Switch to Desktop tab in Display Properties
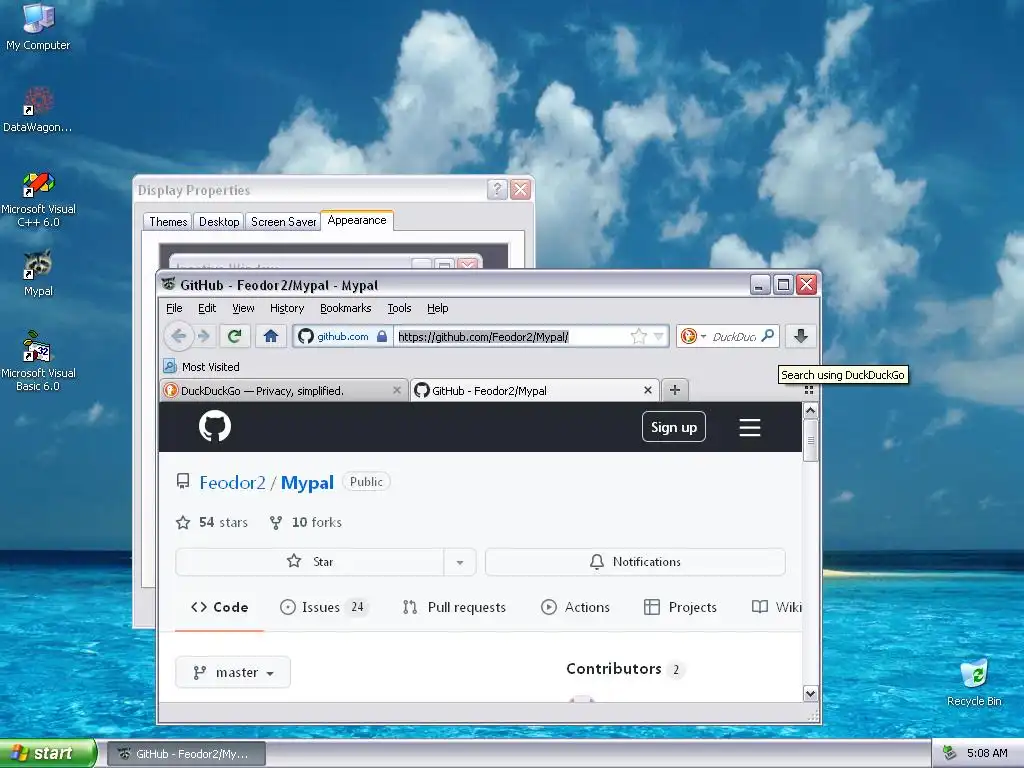Viewport: 1024px width, 768px height. point(219,222)
